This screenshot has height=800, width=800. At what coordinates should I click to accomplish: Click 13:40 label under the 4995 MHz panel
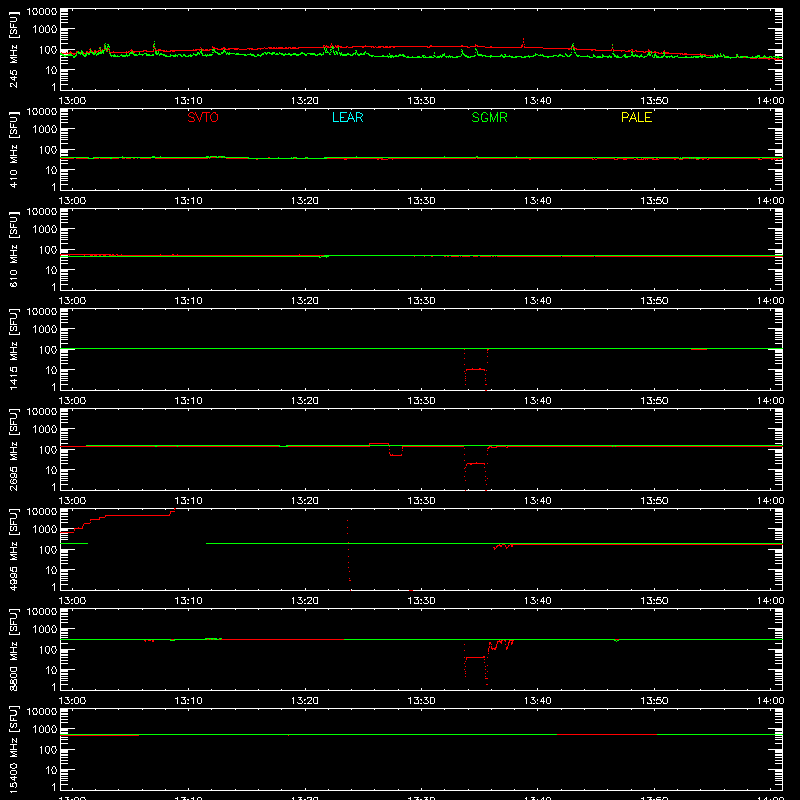click(538, 601)
